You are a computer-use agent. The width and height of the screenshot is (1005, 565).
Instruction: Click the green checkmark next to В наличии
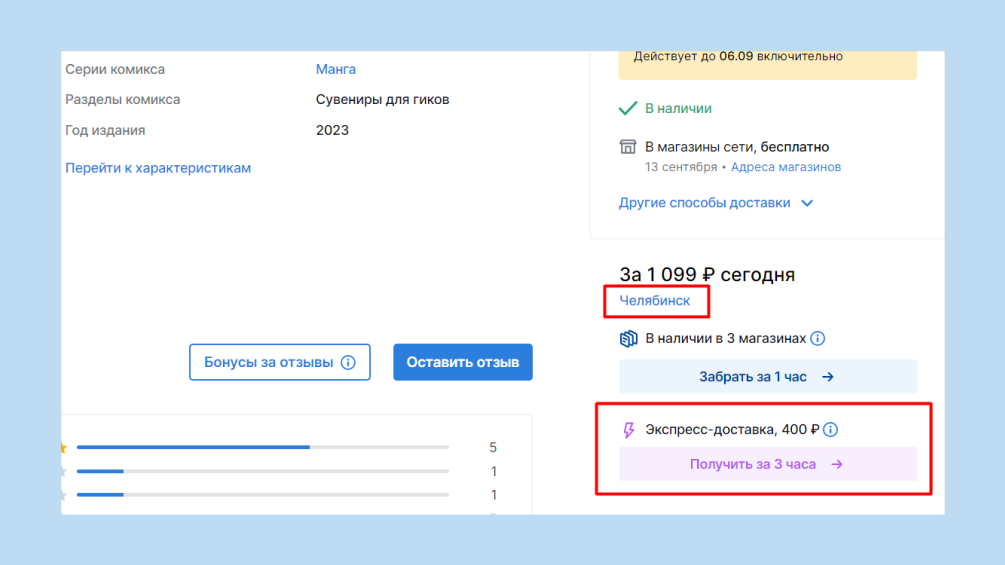pos(628,108)
